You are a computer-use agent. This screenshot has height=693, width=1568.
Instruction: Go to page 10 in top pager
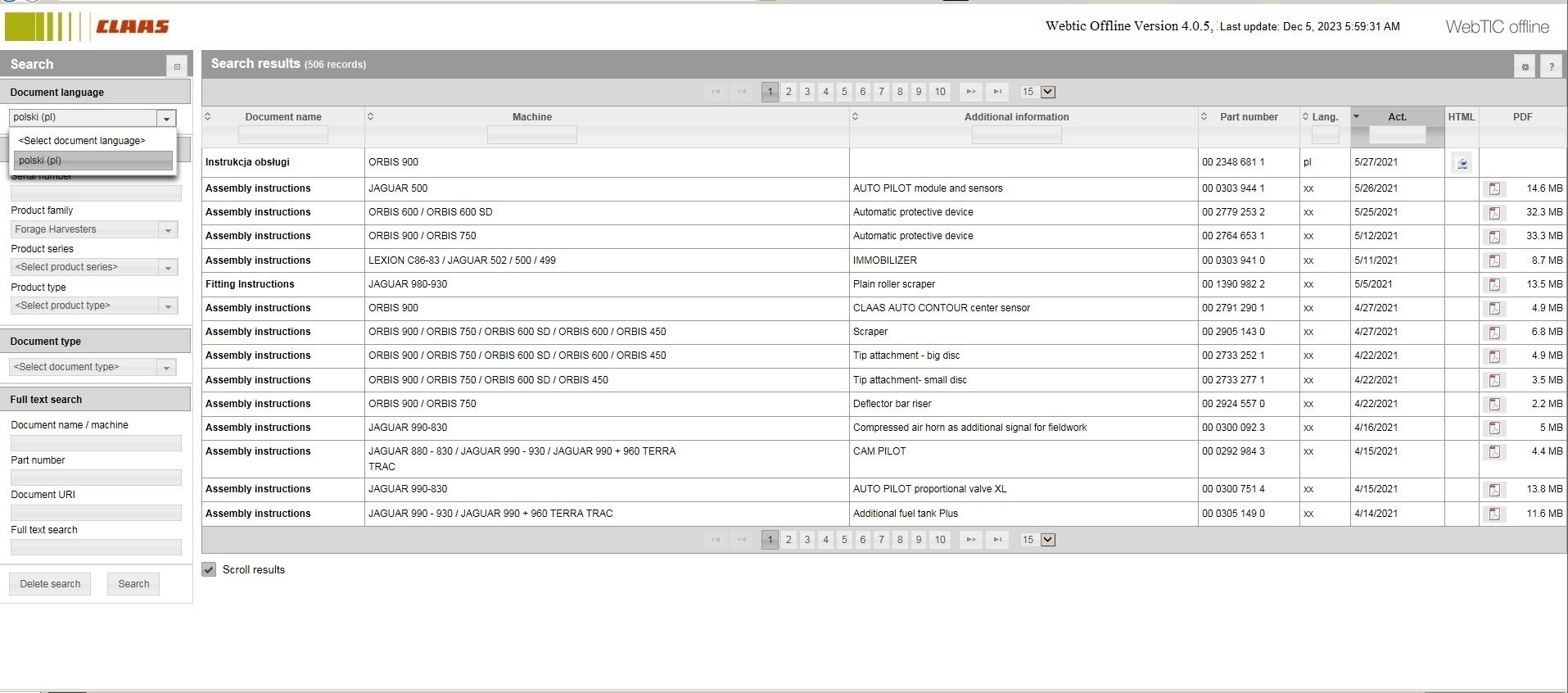940,92
